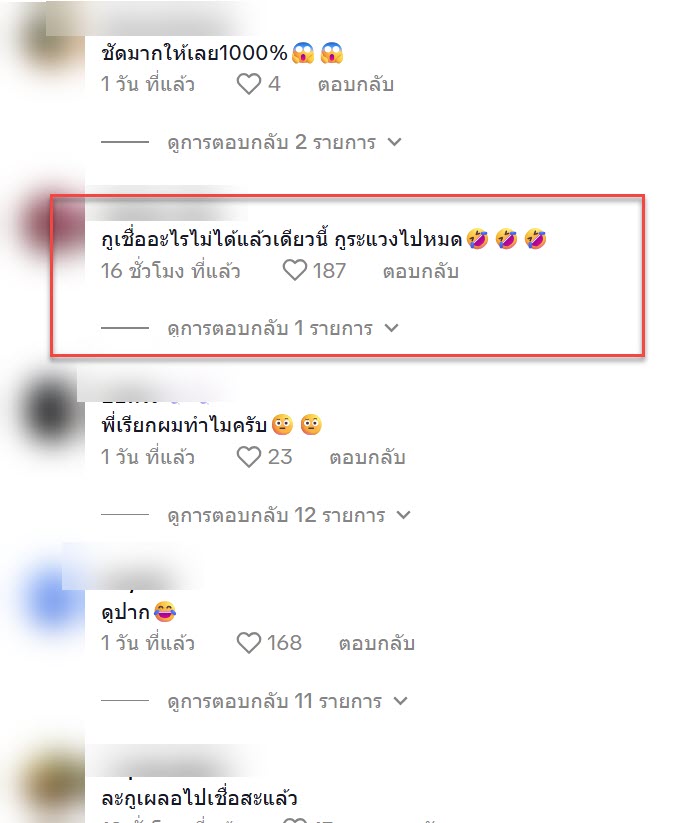Image resolution: width=679 pixels, height=823 pixels.
Task: Click ตอบกลับ on the 16-hour-old comment
Action: 421,271
